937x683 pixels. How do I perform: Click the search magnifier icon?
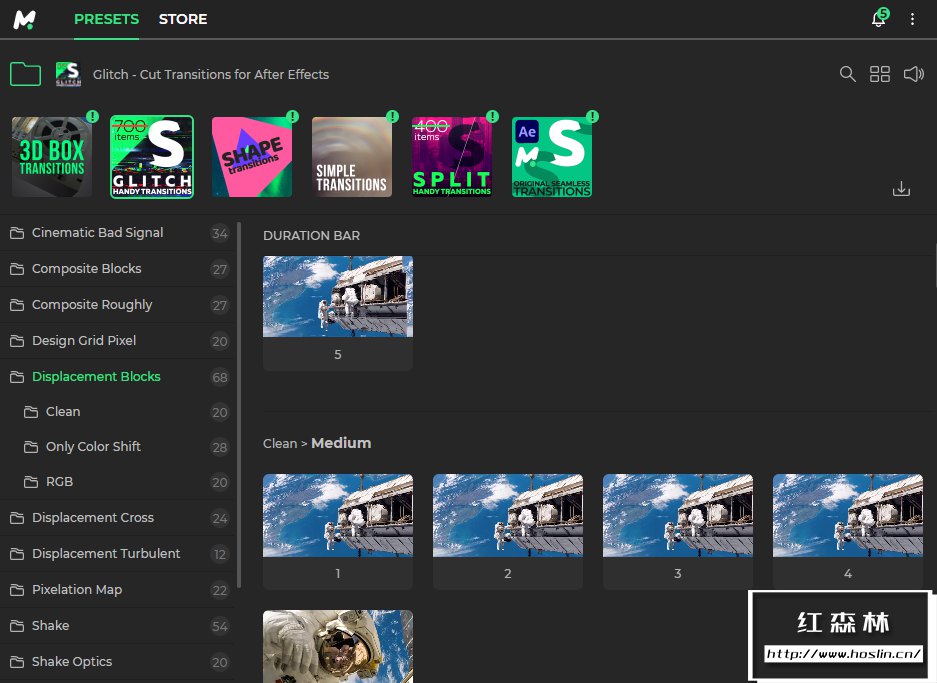click(x=847, y=74)
